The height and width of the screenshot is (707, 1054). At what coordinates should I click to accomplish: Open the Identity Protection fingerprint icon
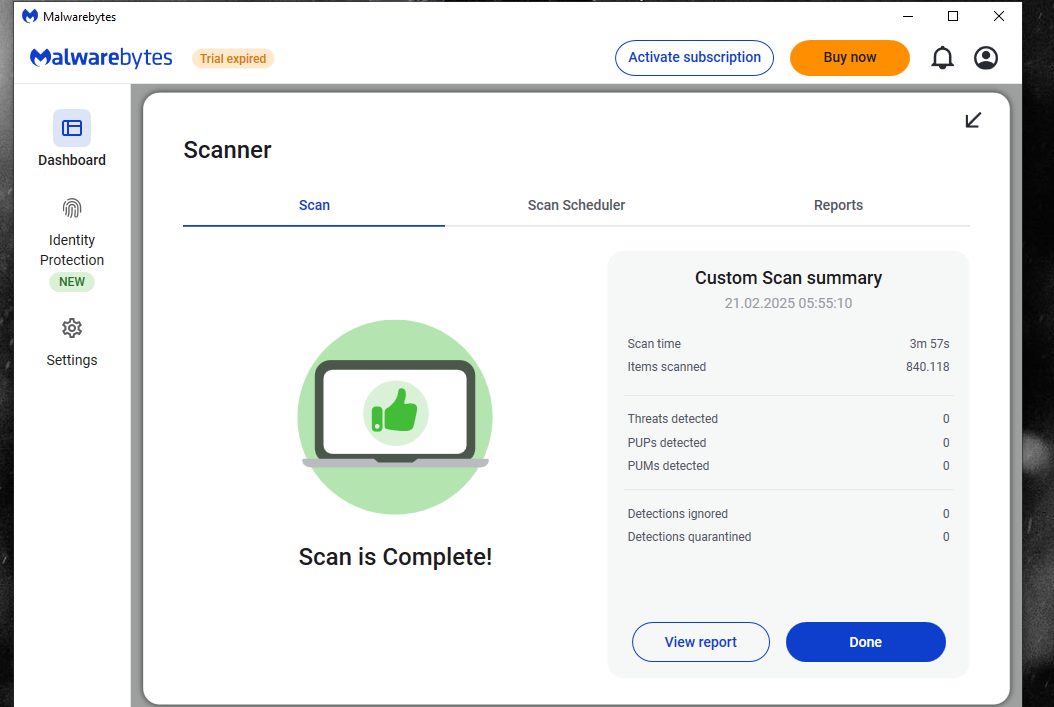[x=72, y=208]
